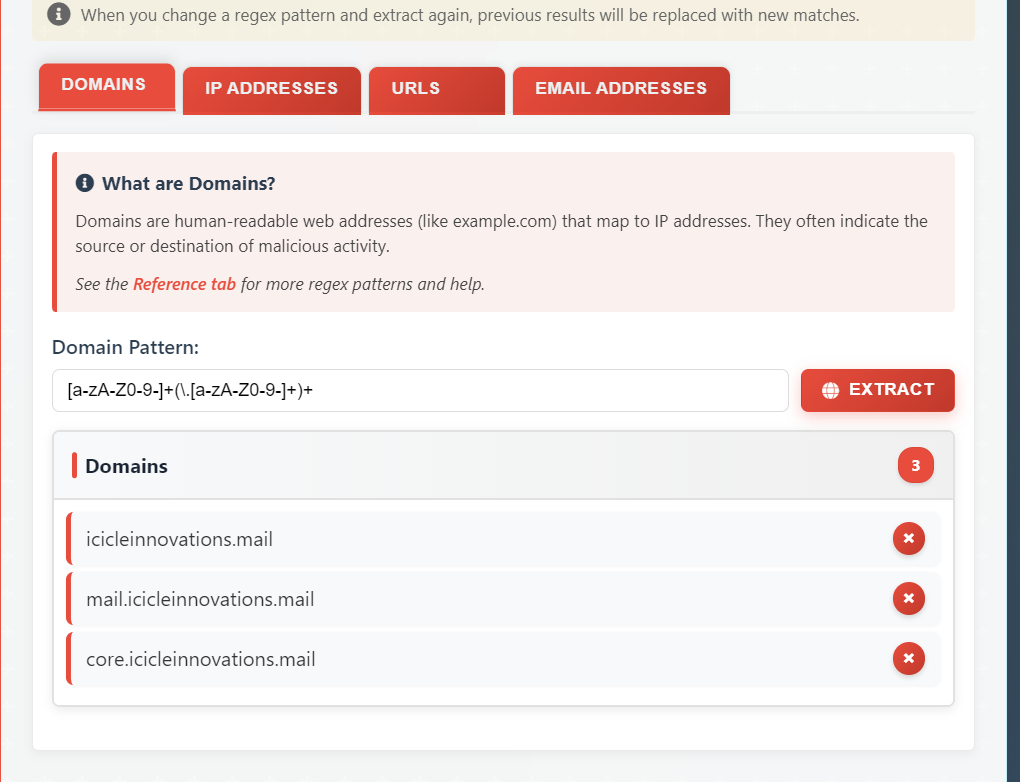This screenshot has height=782, width=1020.
Task: Select the URLs tab
Action: click(436, 90)
